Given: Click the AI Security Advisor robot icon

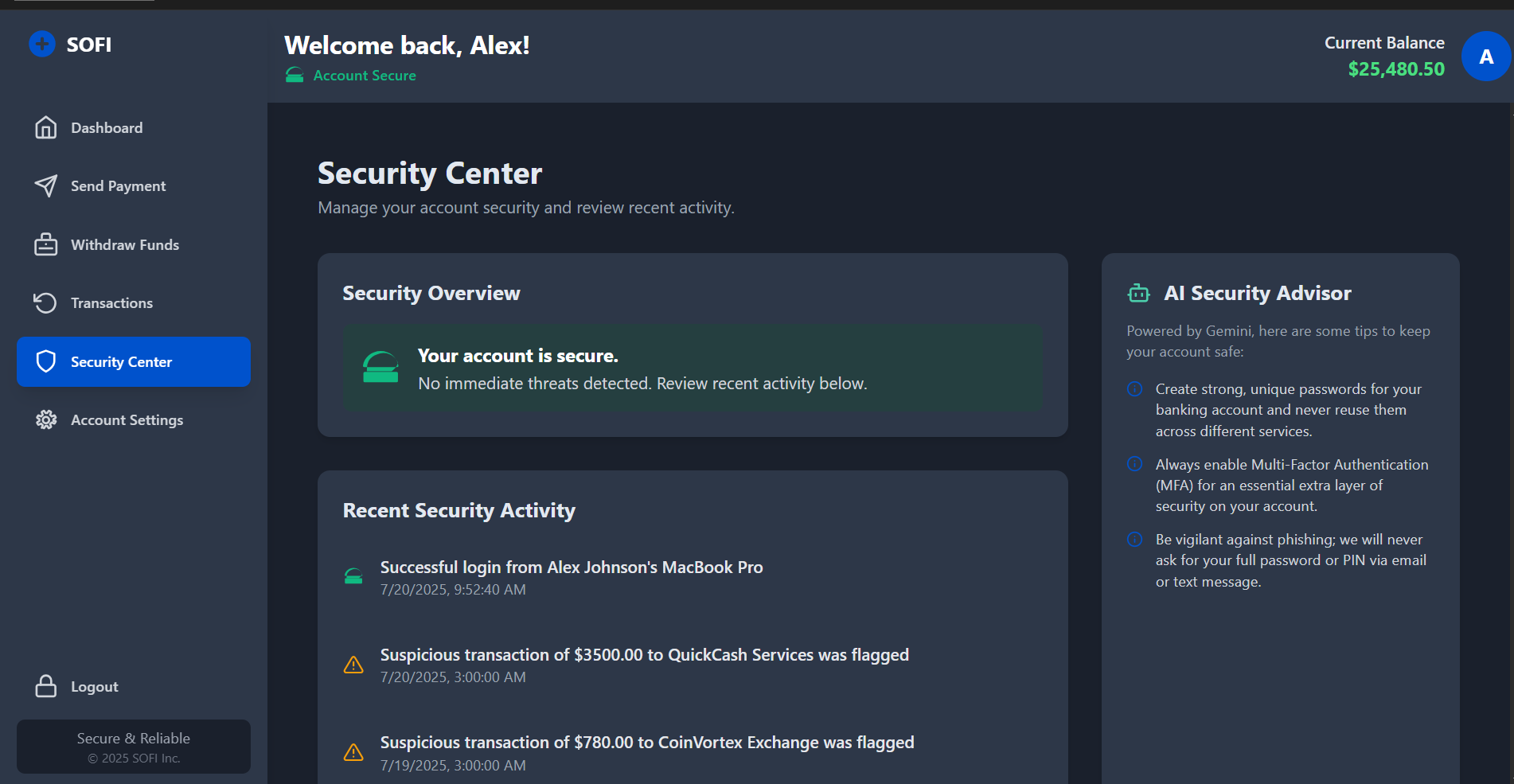Looking at the screenshot, I should 1139,294.
